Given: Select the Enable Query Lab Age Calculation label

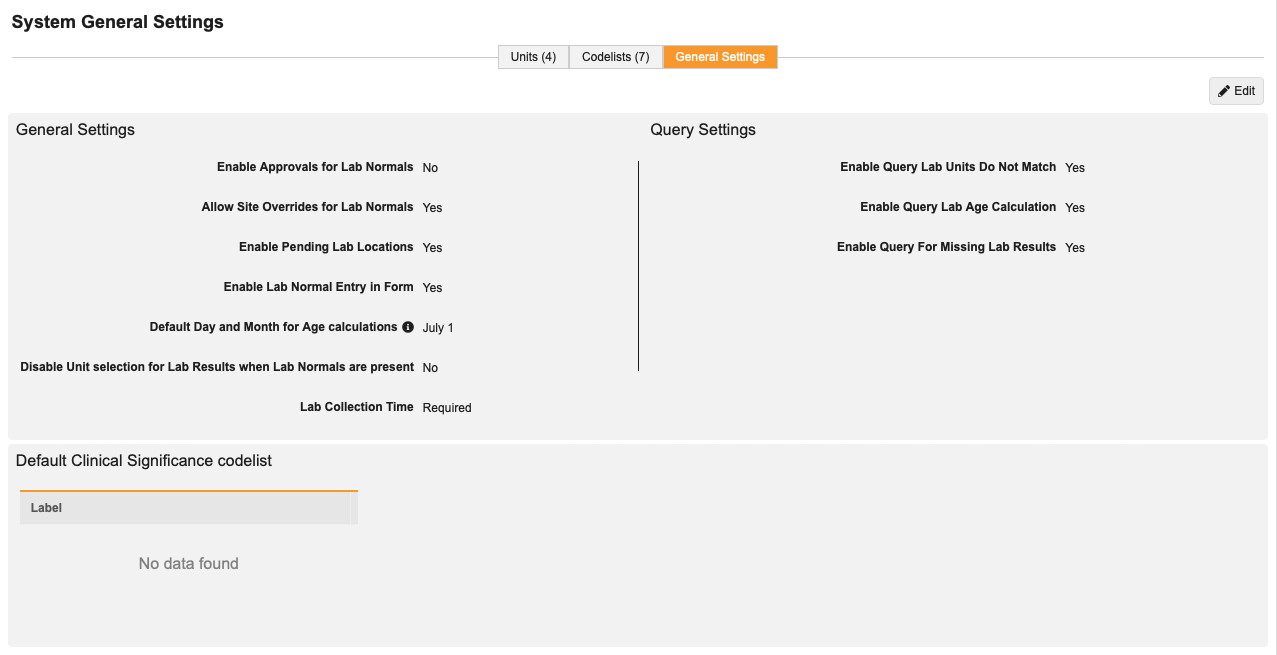Looking at the screenshot, I should click(958, 207).
